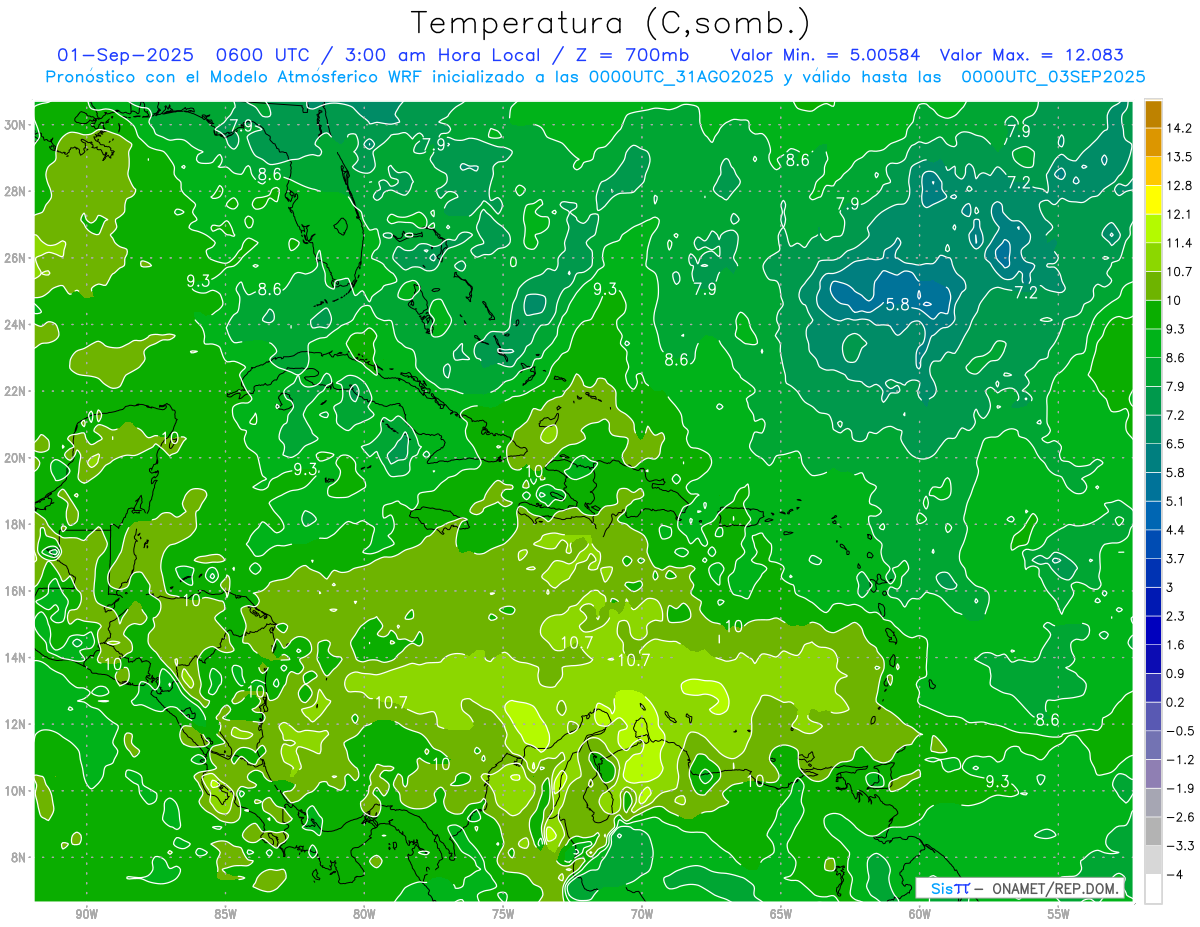Screen dimensions: 1200x927
Task: Click the "5.8" contour label in the cold pool
Action: [x=898, y=305]
